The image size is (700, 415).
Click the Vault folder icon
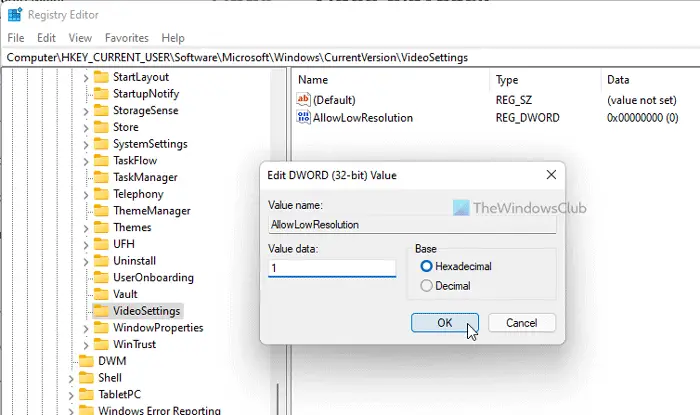point(101,294)
